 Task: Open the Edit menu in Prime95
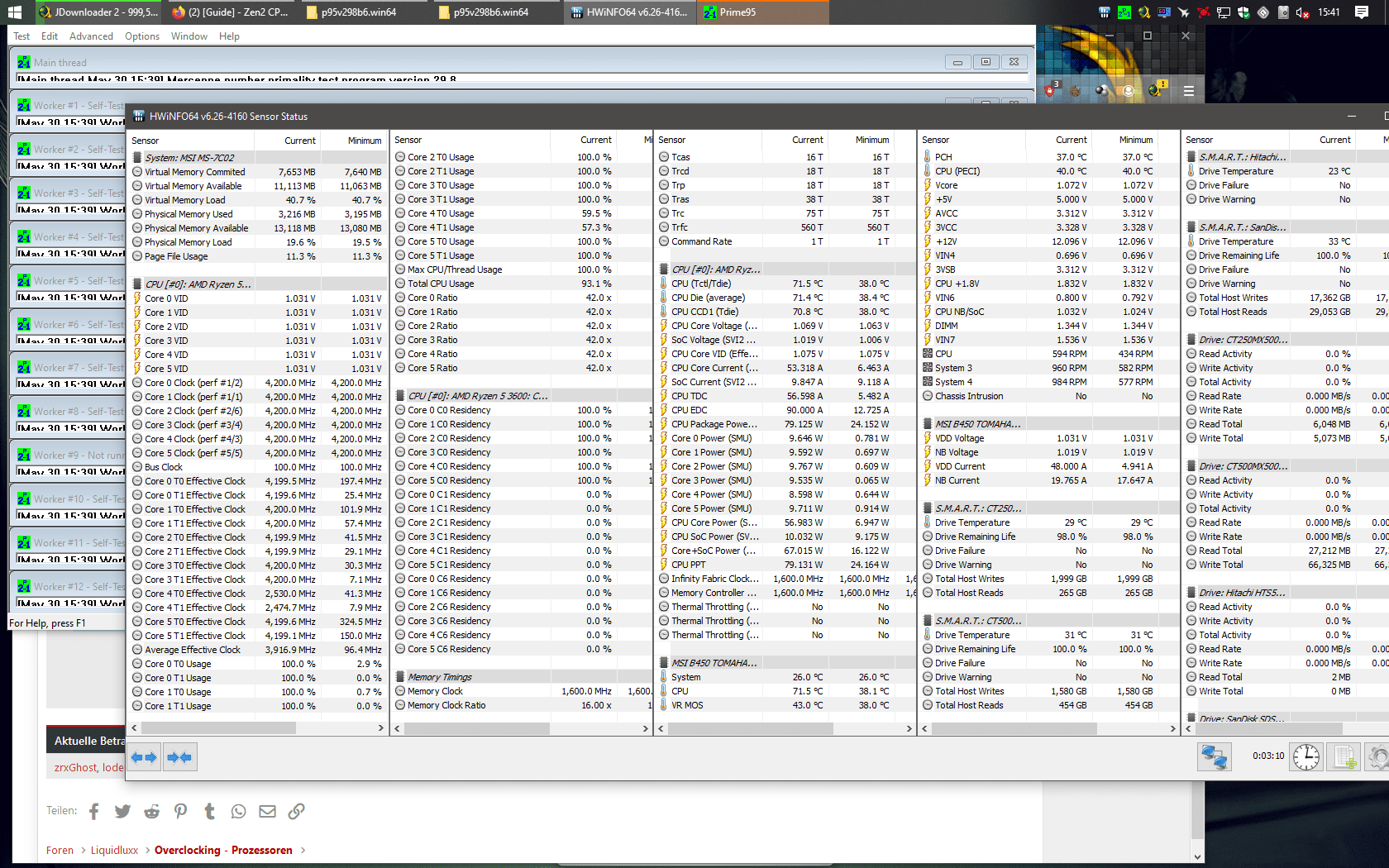(x=50, y=36)
